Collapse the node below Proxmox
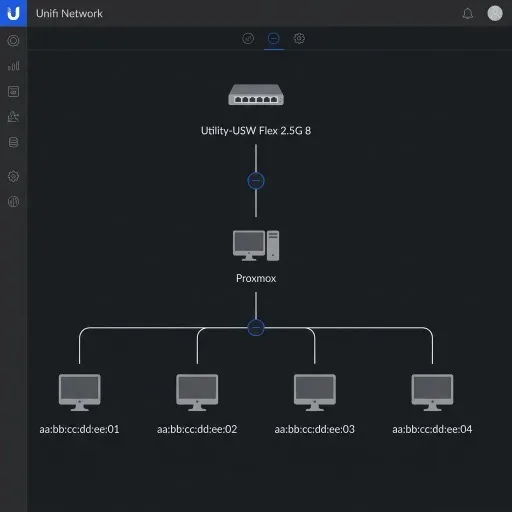 pos(256,328)
